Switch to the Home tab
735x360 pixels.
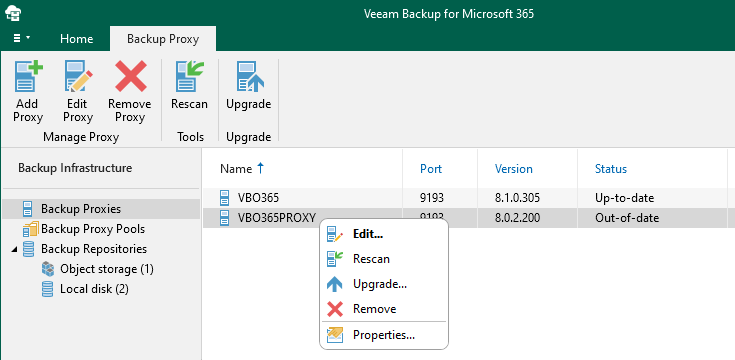click(76, 39)
